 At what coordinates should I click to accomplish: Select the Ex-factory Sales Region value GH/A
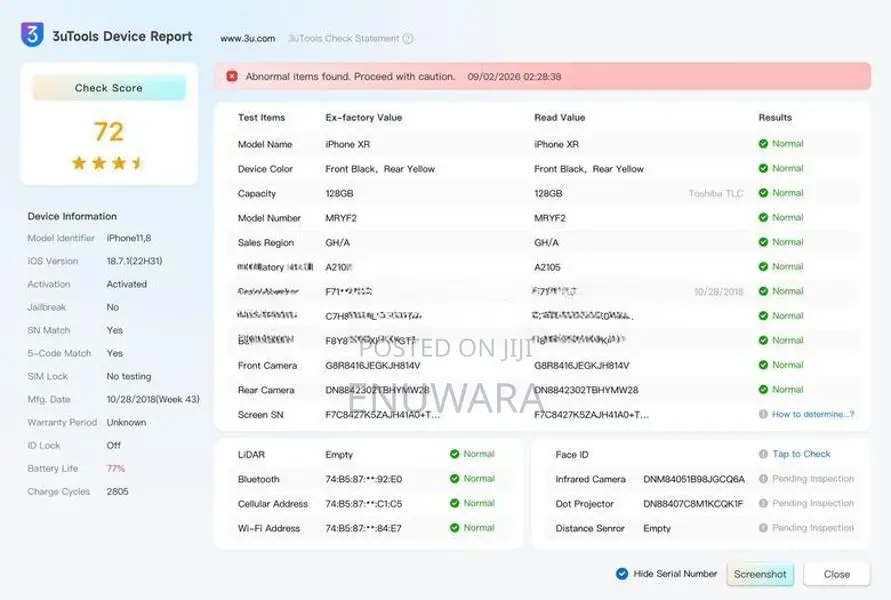pos(338,243)
